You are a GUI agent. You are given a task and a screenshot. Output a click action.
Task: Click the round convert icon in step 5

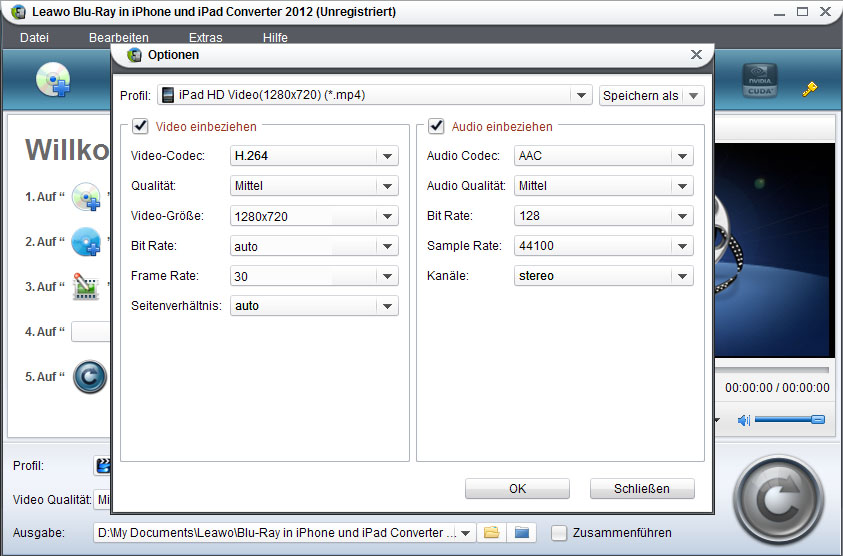tap(90, 377)
